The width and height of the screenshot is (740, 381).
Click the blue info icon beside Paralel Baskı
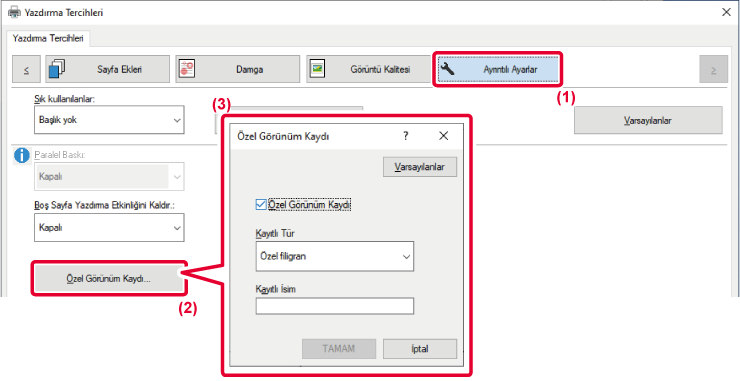coord(22,155)
